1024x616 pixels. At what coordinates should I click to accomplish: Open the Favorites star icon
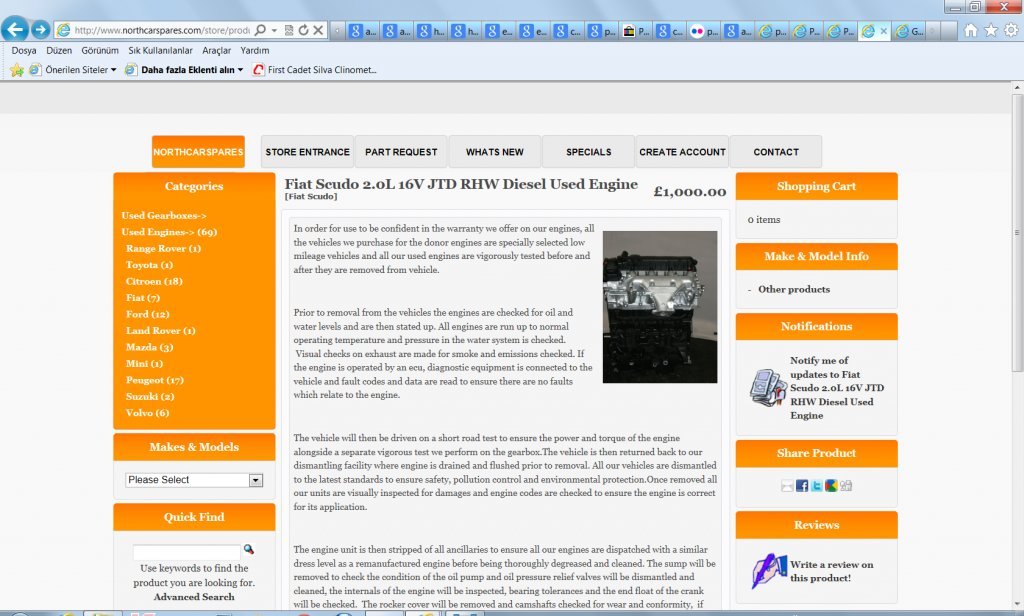click(x=991, y=30)
